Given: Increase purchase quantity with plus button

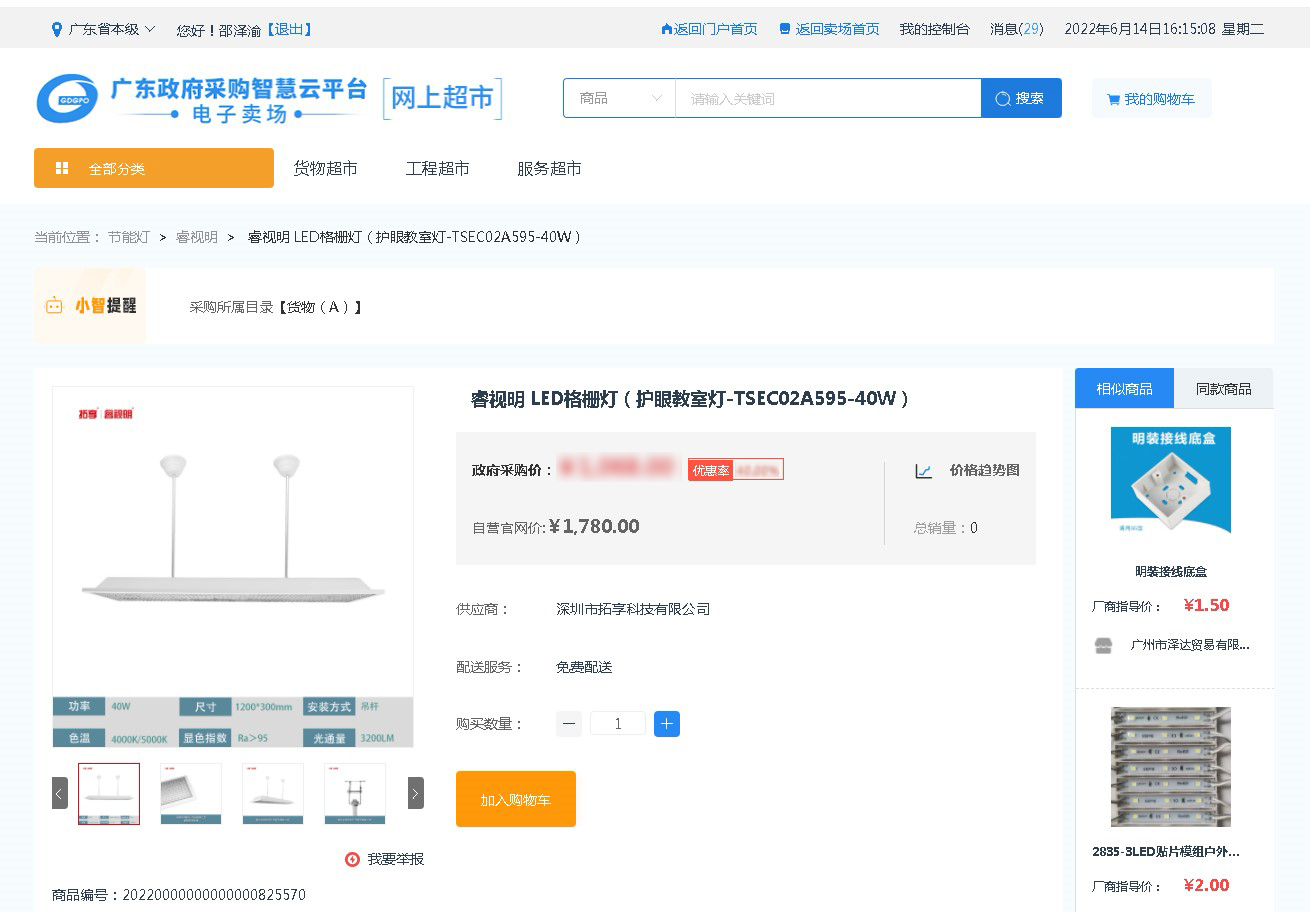Looking at the screenshot, I should [667, 724].
